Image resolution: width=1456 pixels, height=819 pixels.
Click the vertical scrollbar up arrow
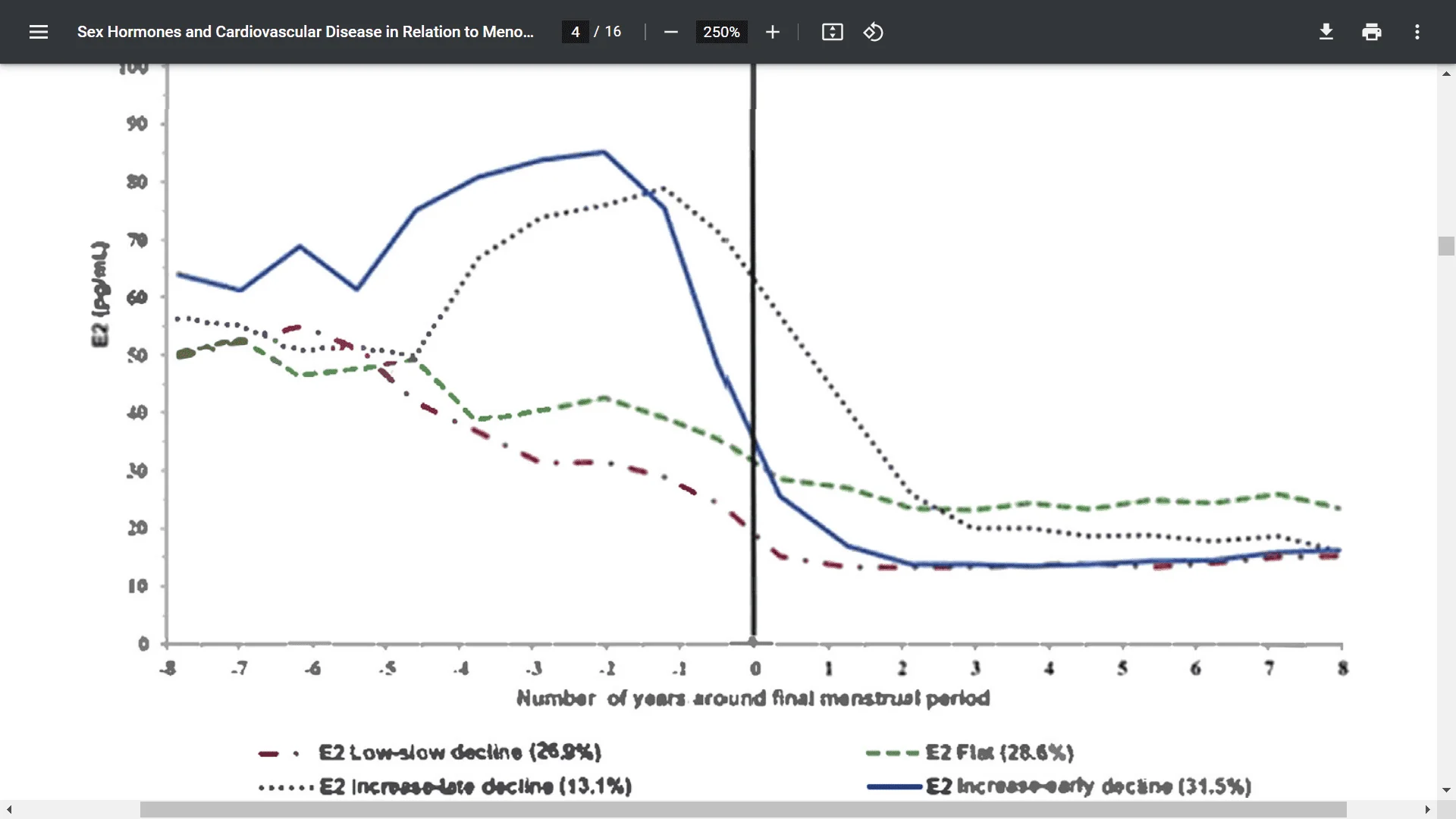pos(1446,74)
